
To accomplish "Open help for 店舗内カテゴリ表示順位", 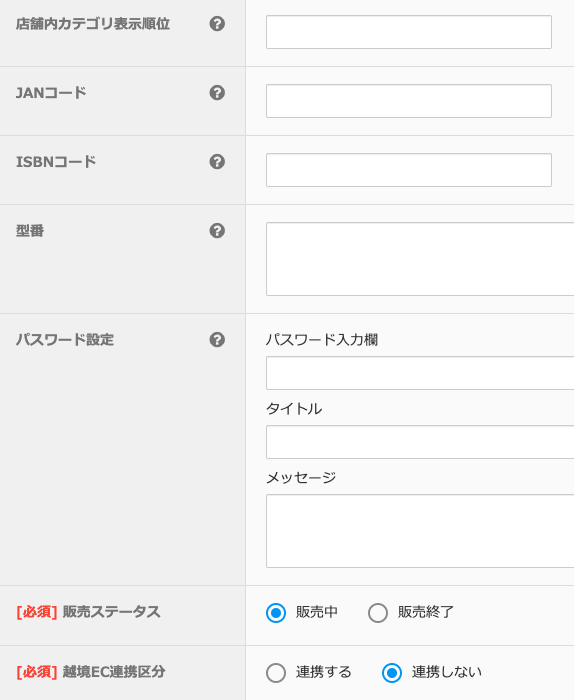I will click(217, 24).
